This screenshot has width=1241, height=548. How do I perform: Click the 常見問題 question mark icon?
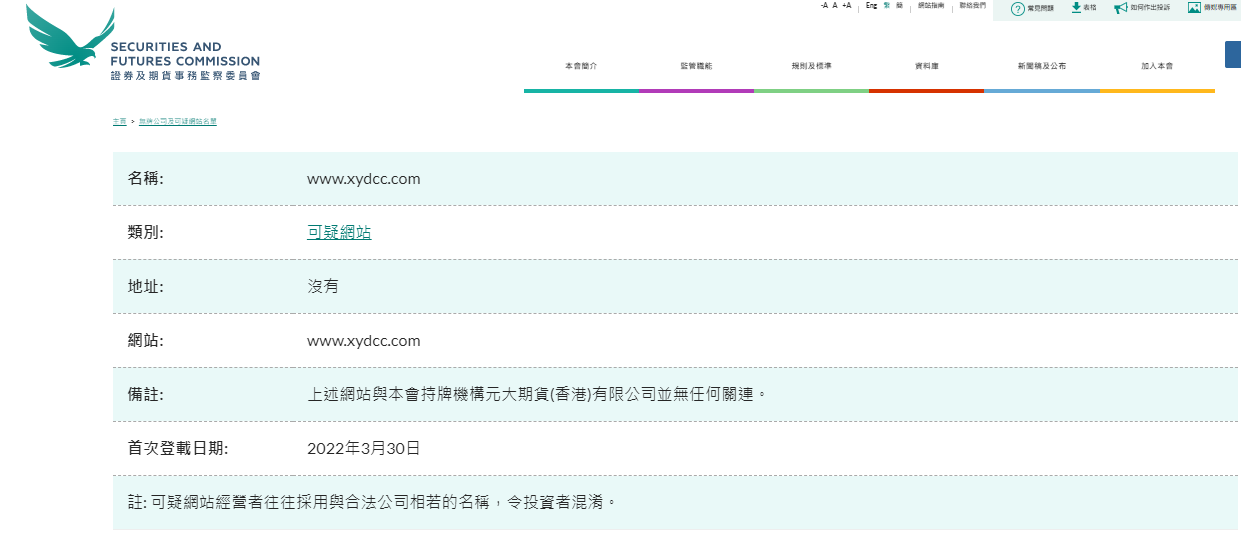click(x=1017, y=8)
